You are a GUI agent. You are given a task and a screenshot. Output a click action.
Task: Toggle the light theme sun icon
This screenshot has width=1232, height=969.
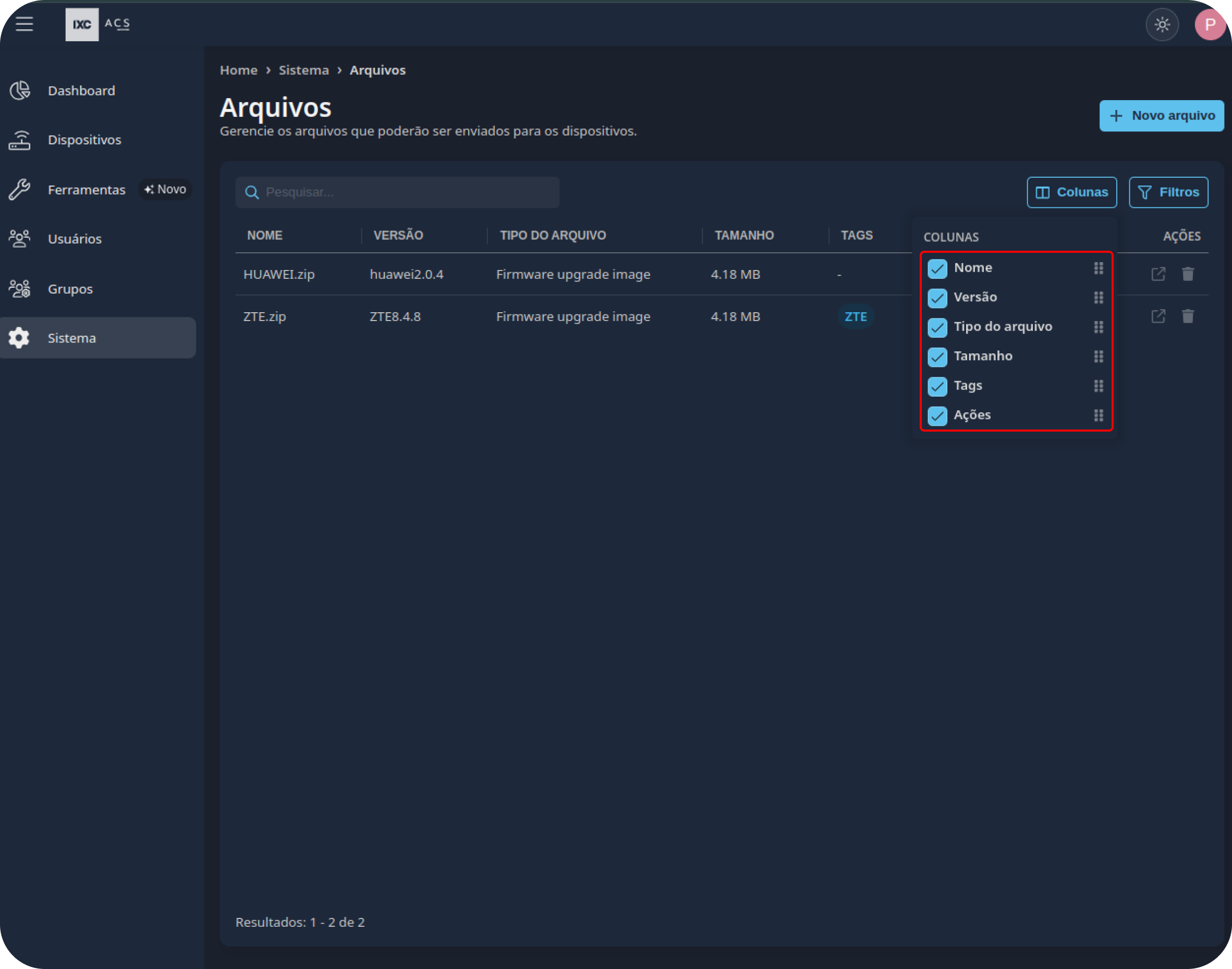[x=1162, y=24]
